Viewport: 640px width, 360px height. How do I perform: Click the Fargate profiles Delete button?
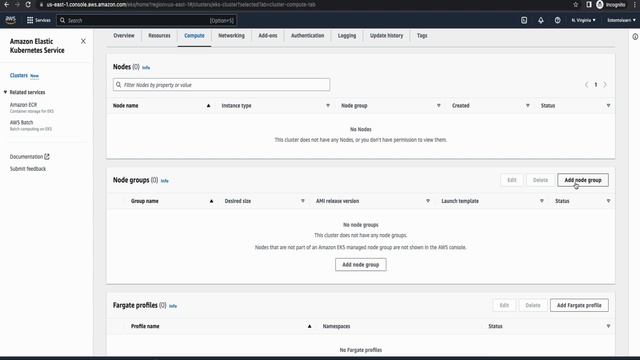click(533, 305)
